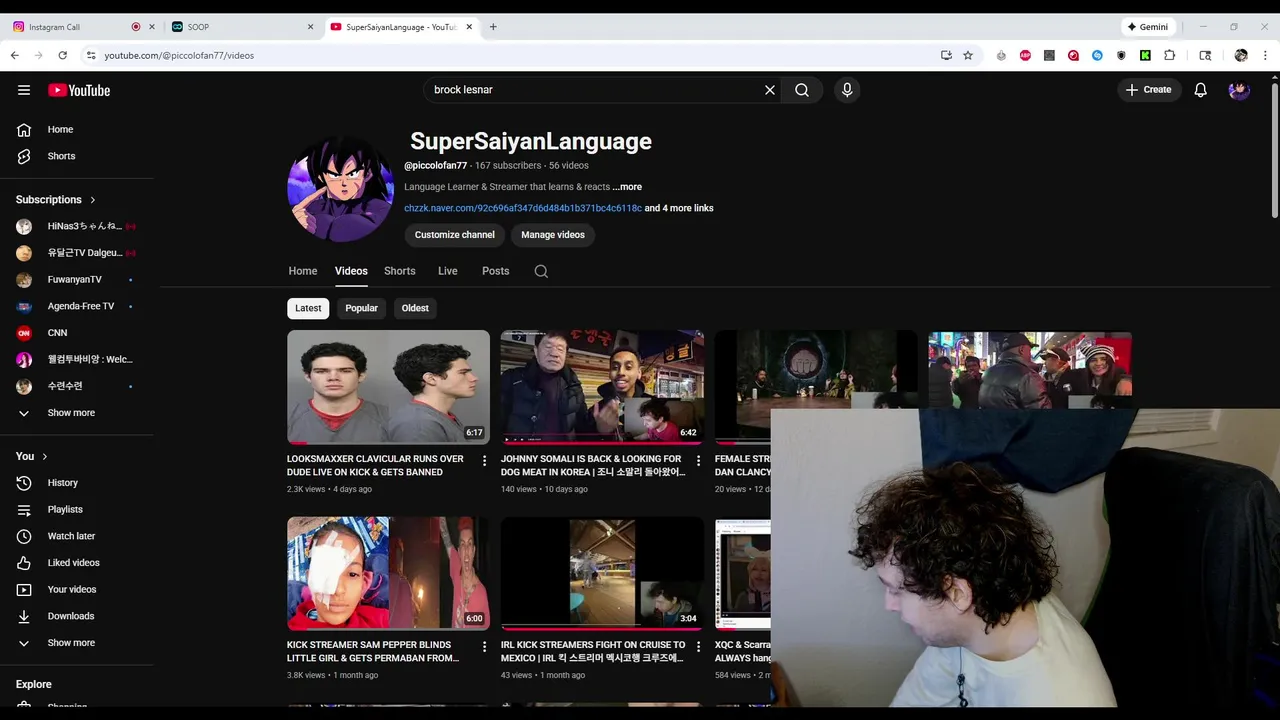Switch to the SOOP browser tab

coord(235,27)
